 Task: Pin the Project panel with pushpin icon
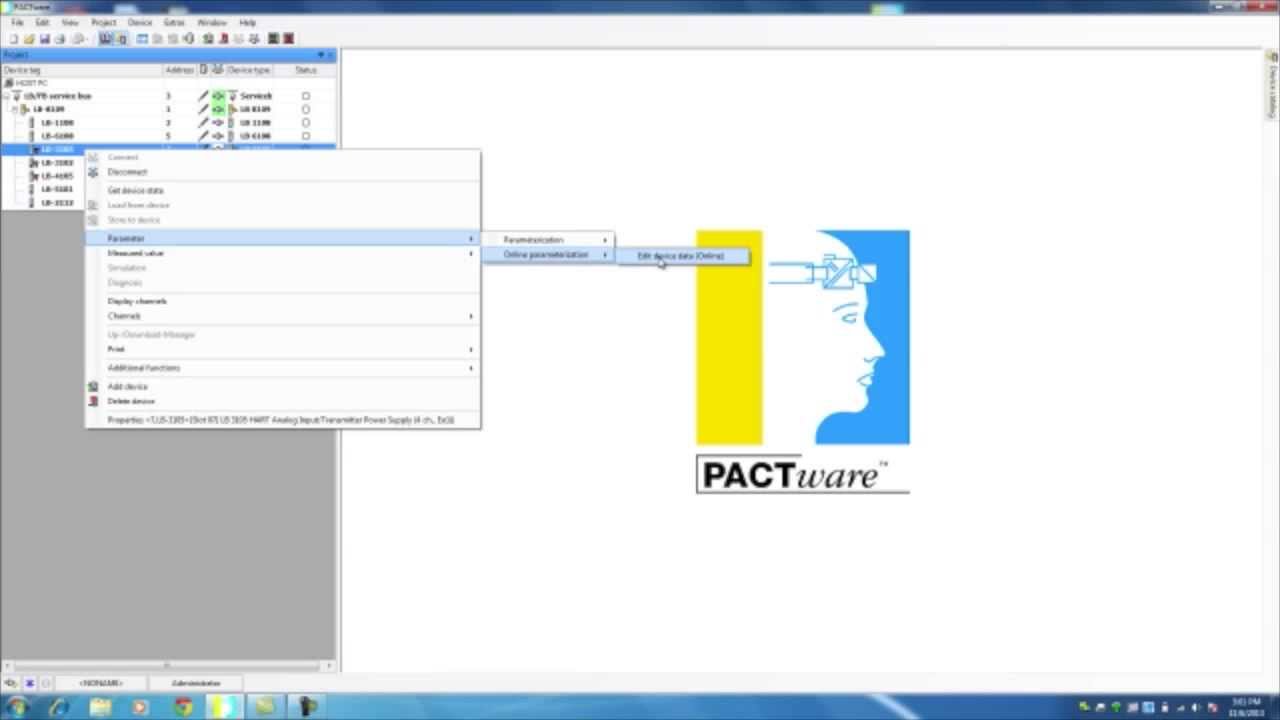321,55
